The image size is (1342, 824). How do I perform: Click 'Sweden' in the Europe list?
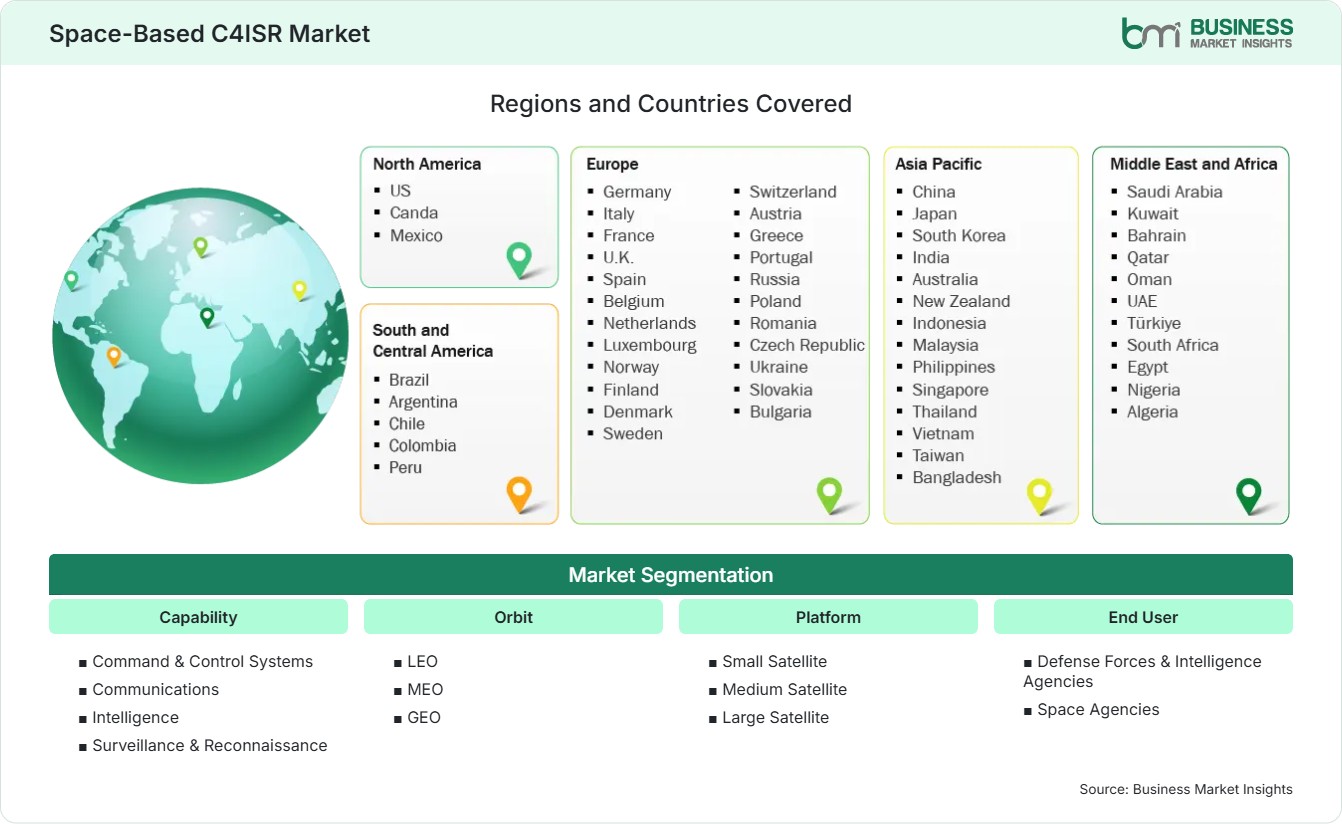(x=633, y=433)
